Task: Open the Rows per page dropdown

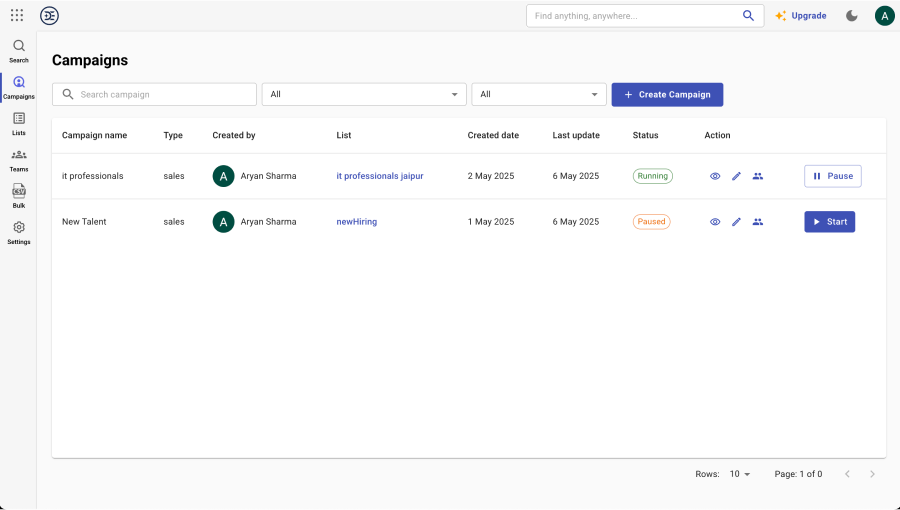Action: point(740,474)
